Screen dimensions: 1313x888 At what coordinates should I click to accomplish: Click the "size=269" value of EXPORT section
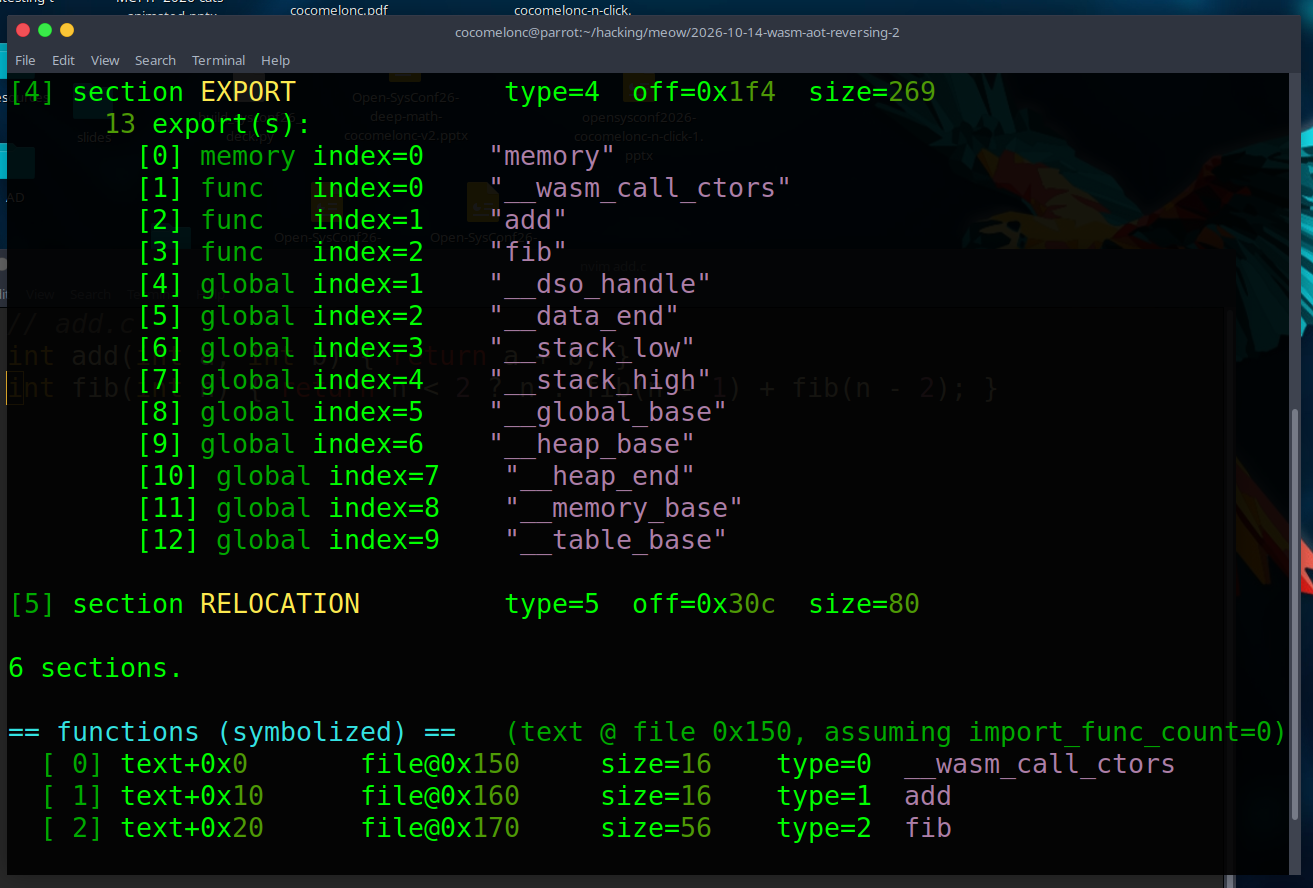click(x=872, y=92)
